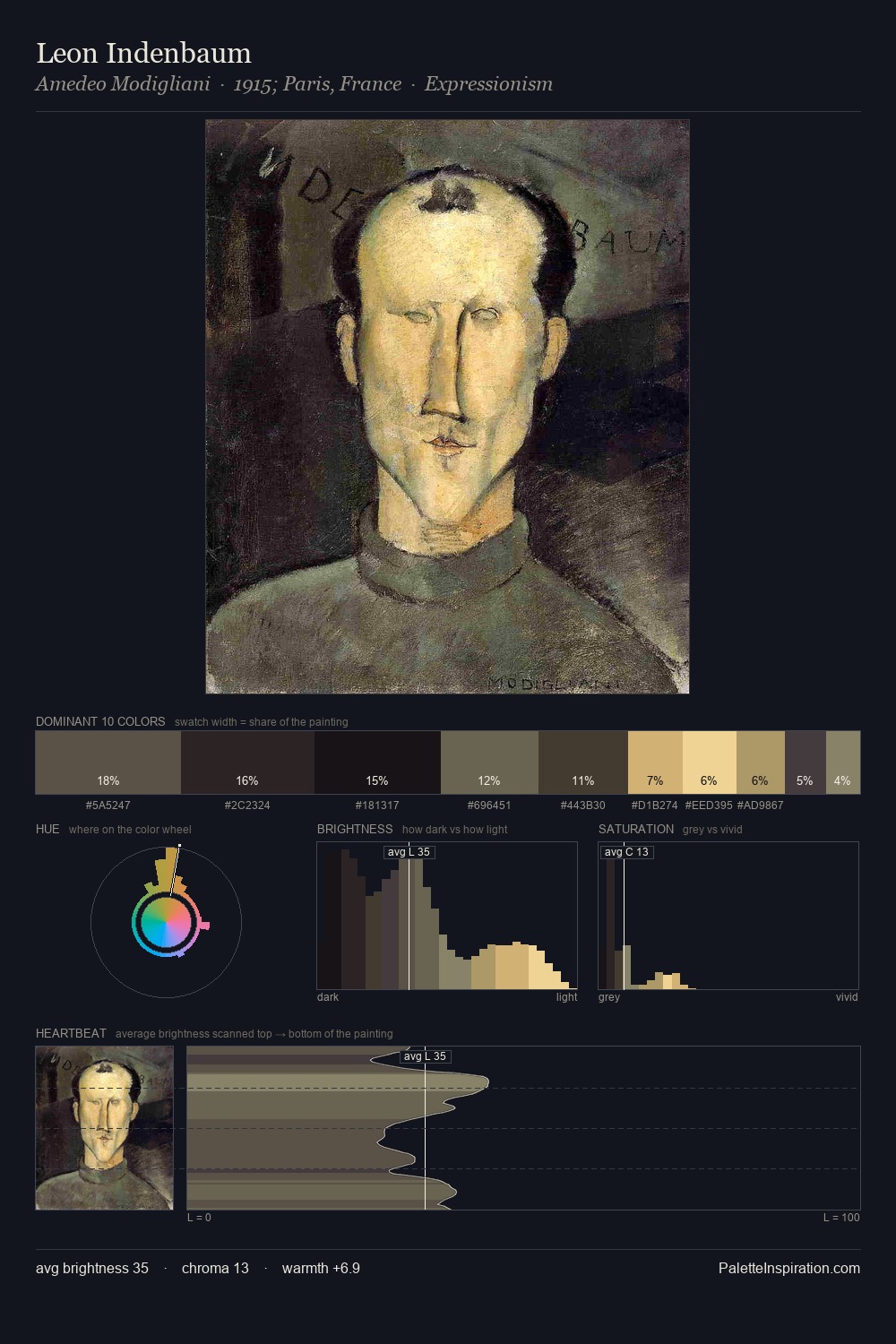Click the SATURATION section heading
Viewport: 896px width, 1344px height.
coord(636,829)
